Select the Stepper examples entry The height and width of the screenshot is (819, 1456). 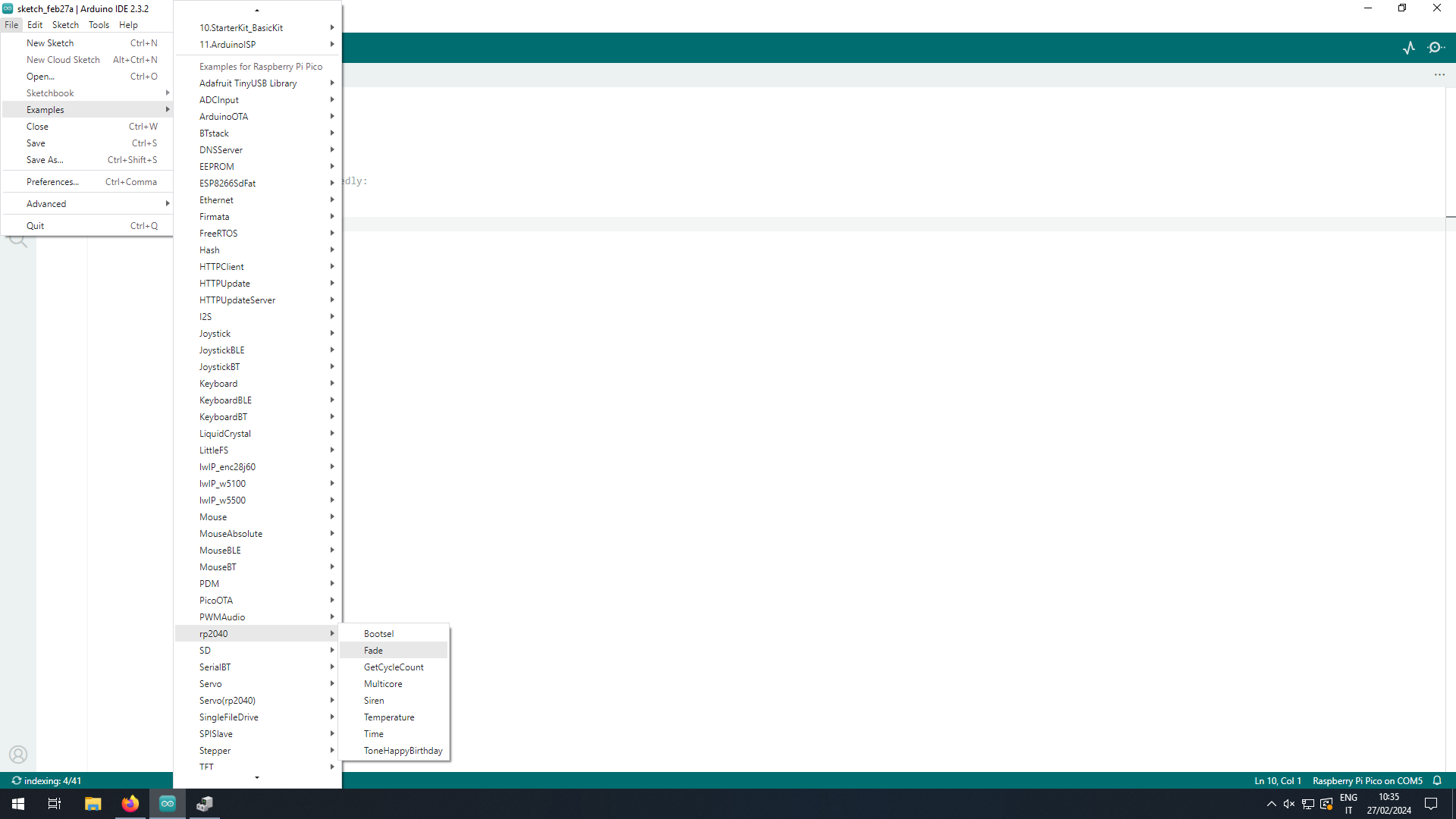click(258, 751)
